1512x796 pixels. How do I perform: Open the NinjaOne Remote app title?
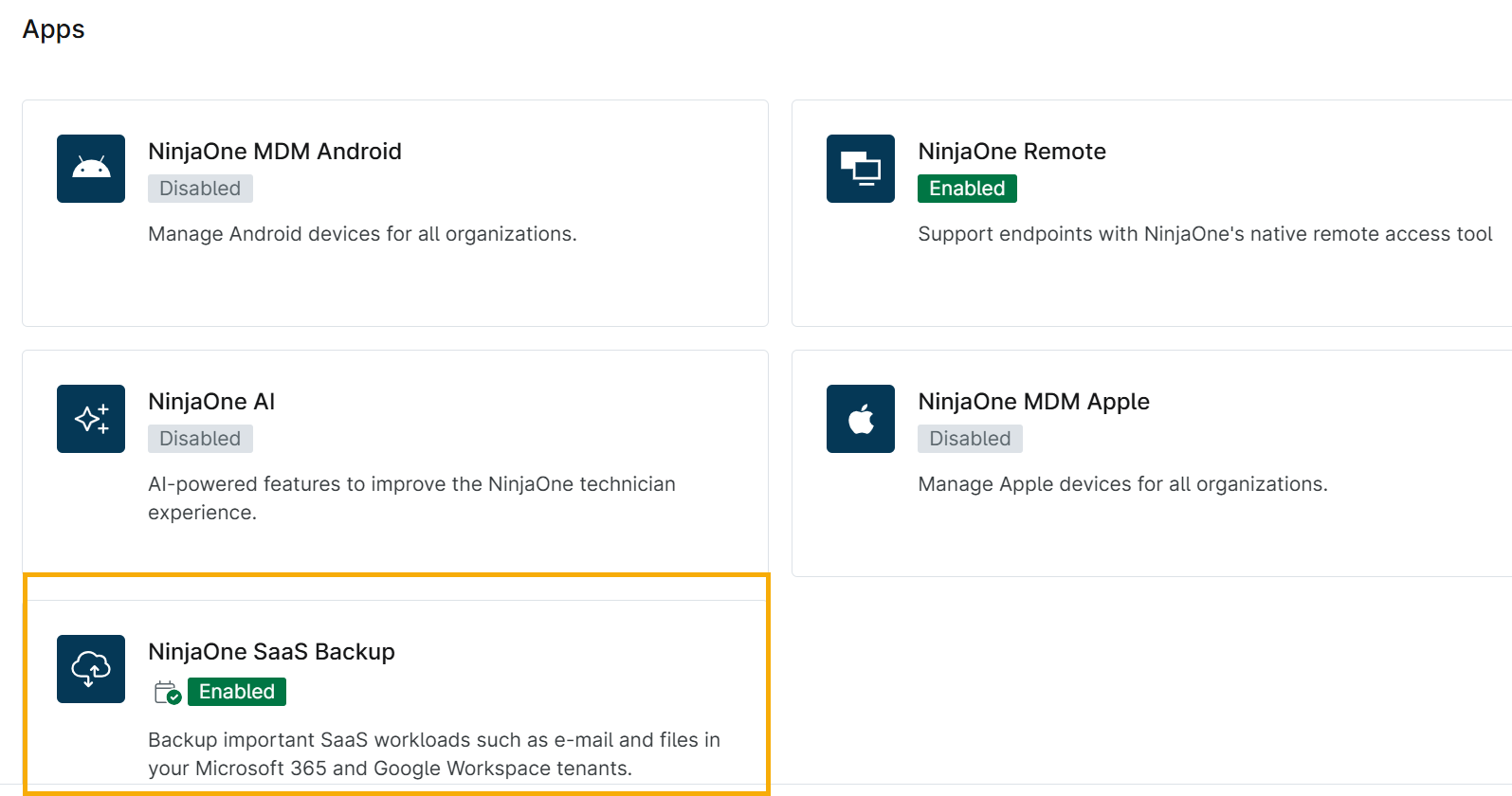(1011, 152)
